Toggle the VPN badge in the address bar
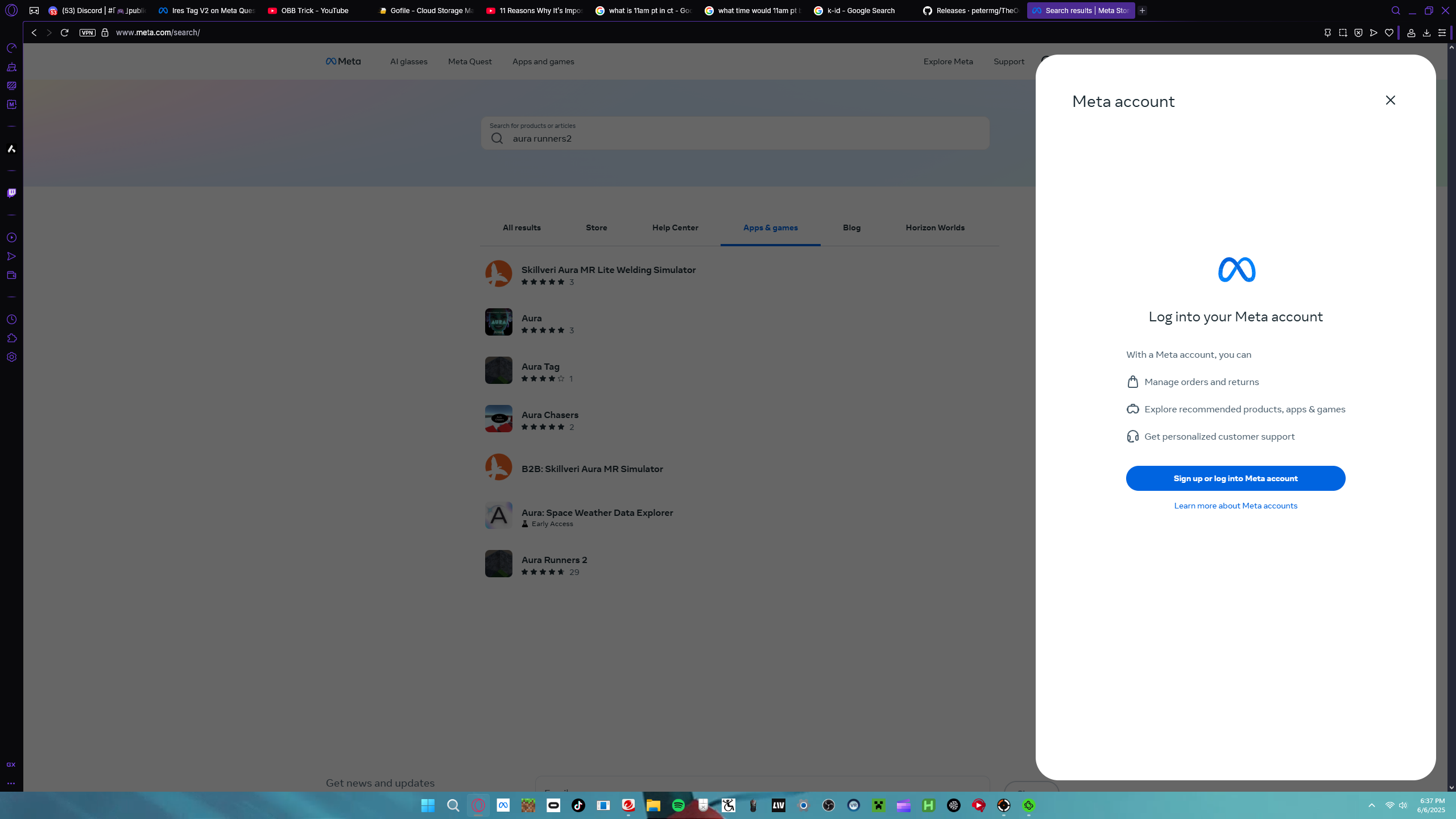The image size is (1456, 819). pyautogui.click(x=87, y=33)
